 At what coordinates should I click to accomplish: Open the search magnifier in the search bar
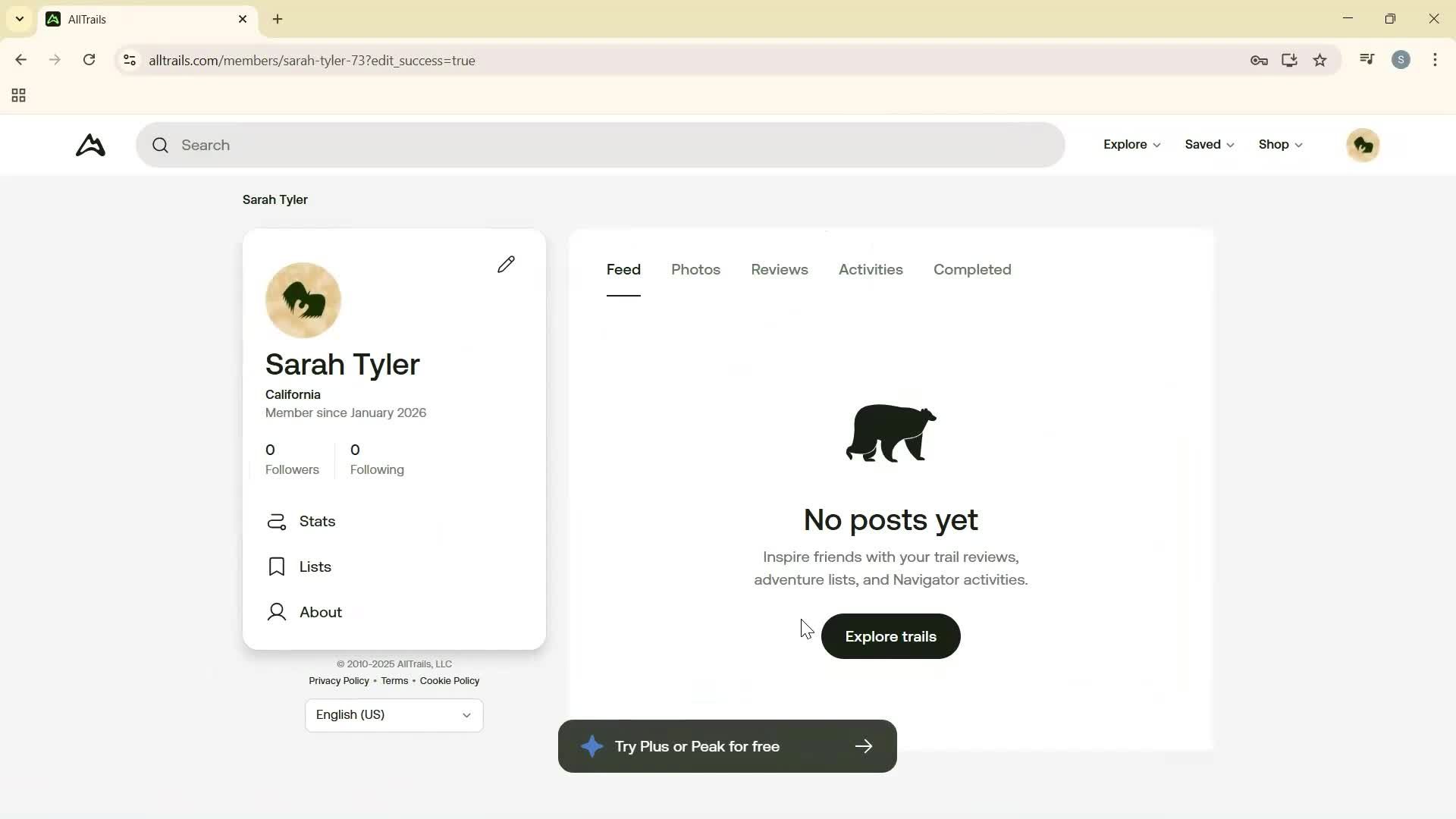(161, 145)
